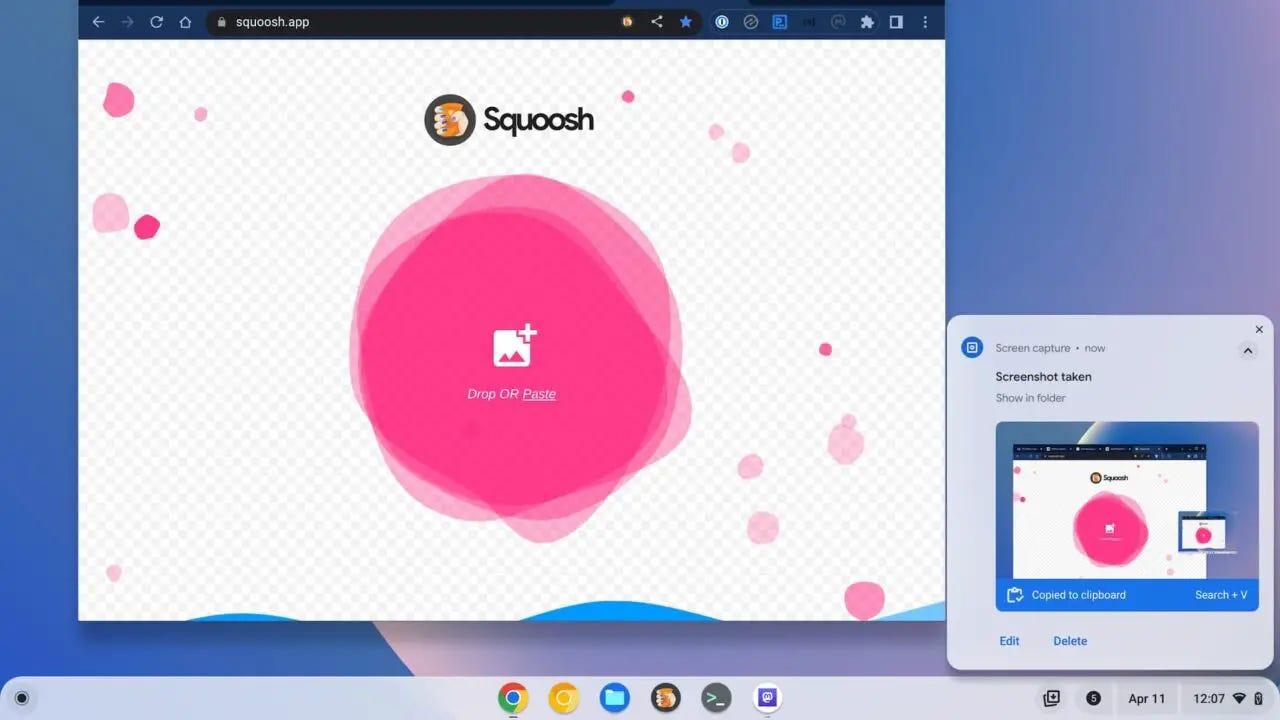This screenshot has height=720, width=1280.
Task: Click the Squoosh title text
Action: point(538,120)
